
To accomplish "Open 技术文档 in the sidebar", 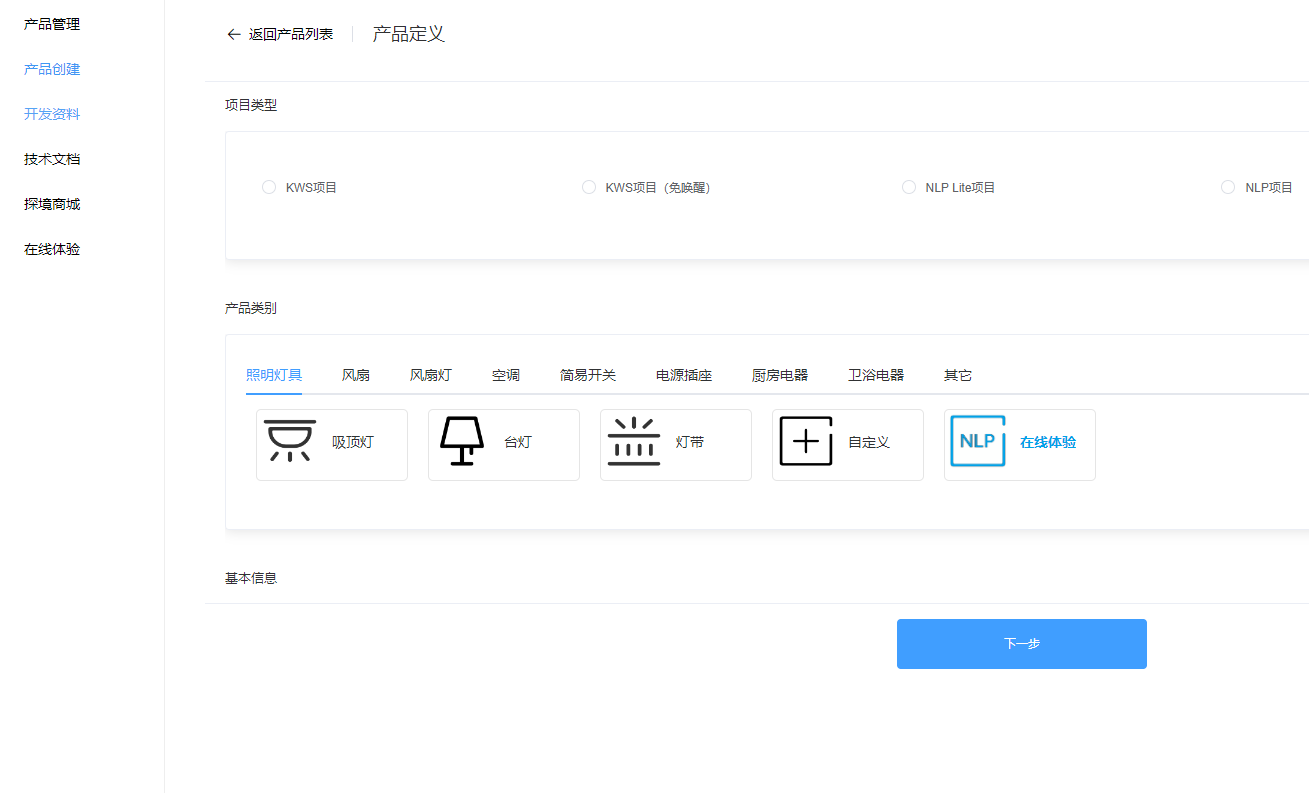I will (x=52, y=159).
